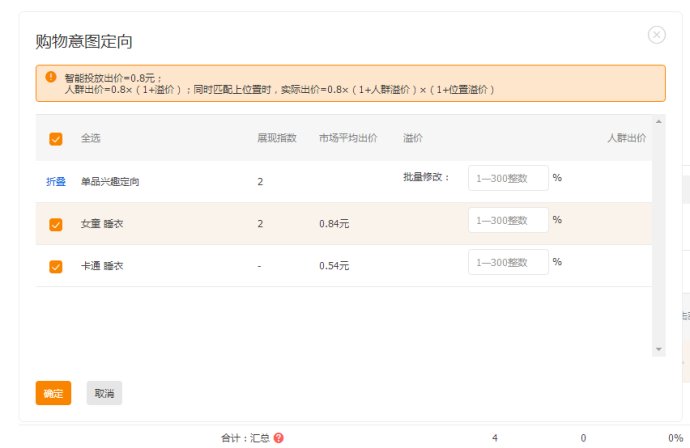
Task: Confirm with the 确定 button
Action: pyautogui.click(x=53, y=393)
